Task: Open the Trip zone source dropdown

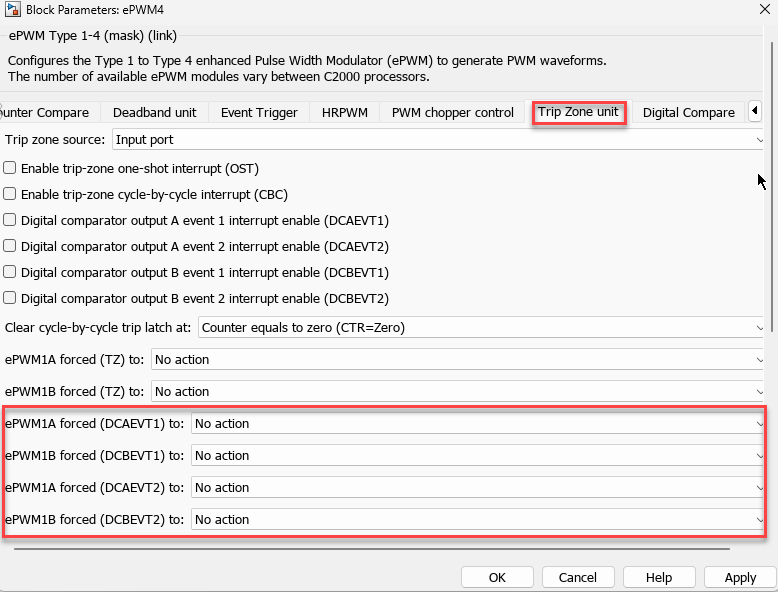Action: pos(438,140)
